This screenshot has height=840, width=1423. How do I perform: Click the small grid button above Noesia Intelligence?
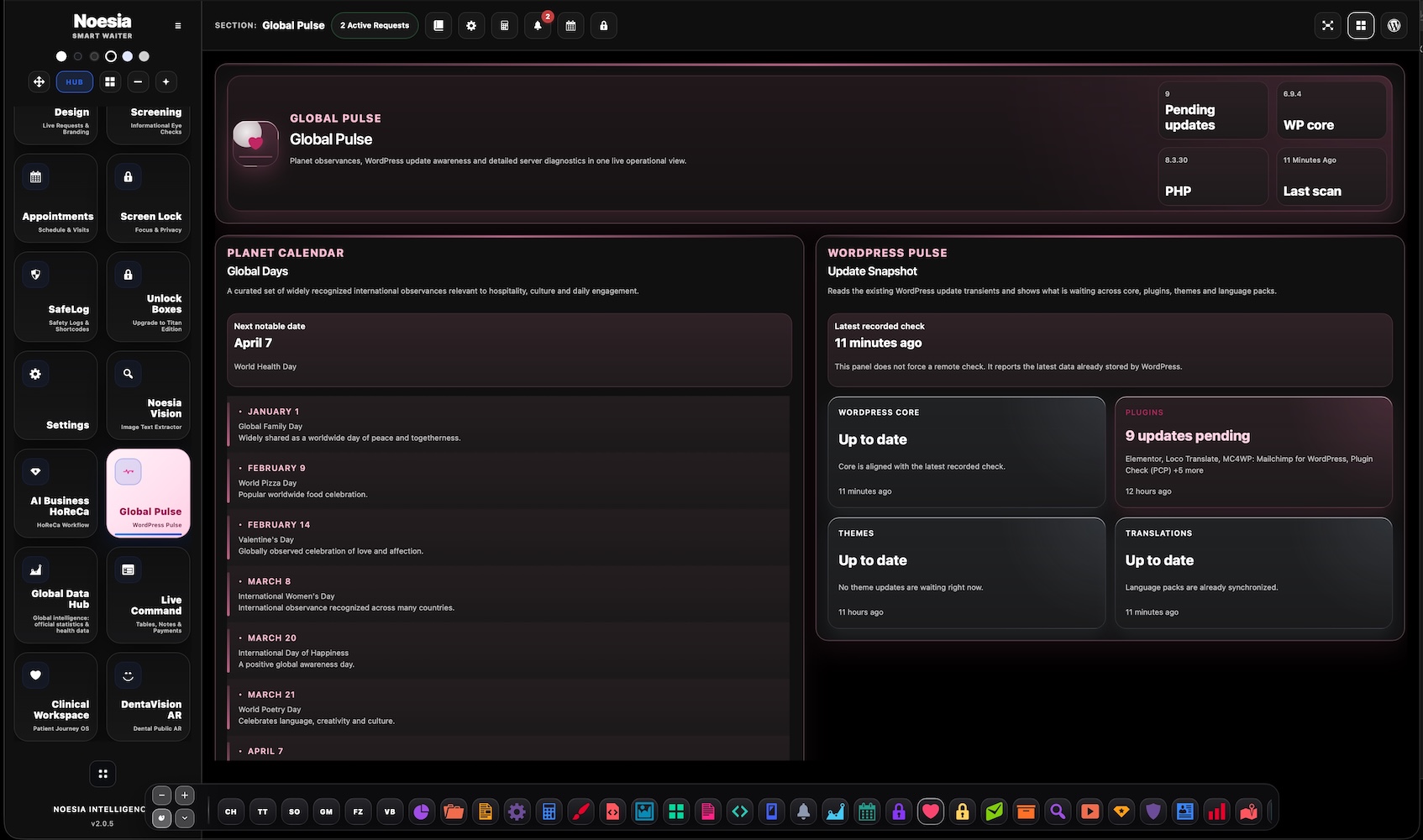tap(102, 774)
